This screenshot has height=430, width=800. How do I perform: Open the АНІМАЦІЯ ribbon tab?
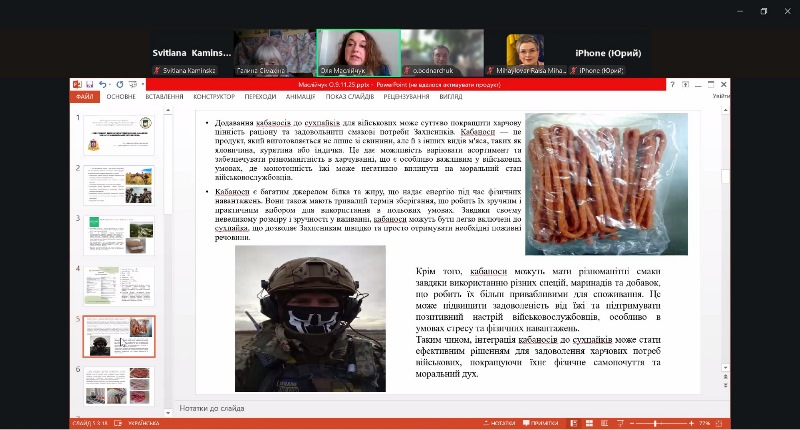(x=300, y=97)
